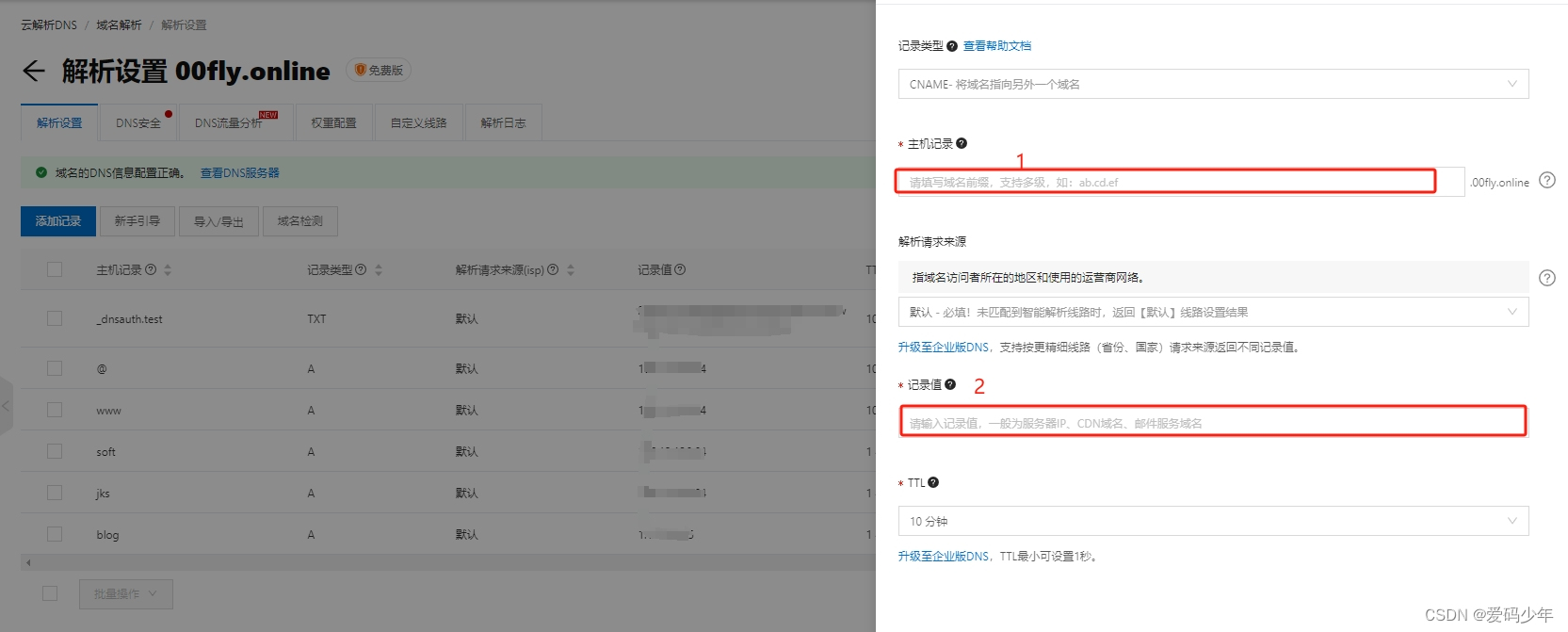Click the back arrow beside 解析设置 title
This screenshot has width=1568, height=632.
34,71
